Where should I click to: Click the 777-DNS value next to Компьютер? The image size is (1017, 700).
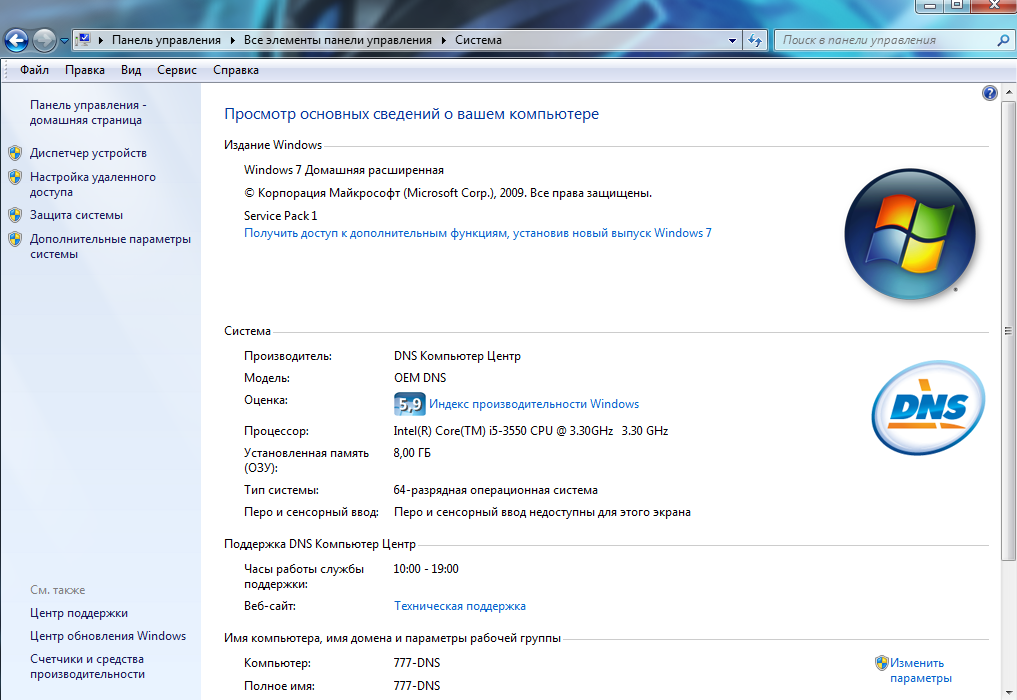pyautogui.click(x=416, y=663)
